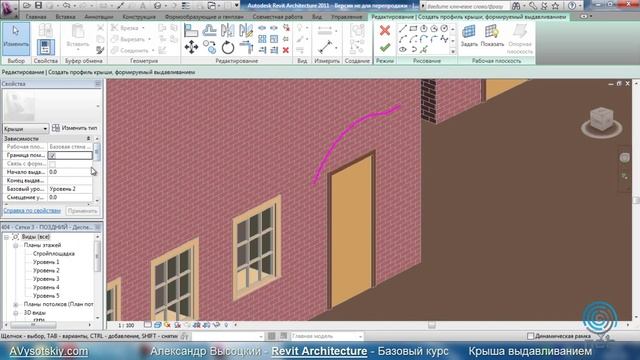Collapse the Виды (все) tree node
The height and width of the screenshot is (360, 640).
7,237
